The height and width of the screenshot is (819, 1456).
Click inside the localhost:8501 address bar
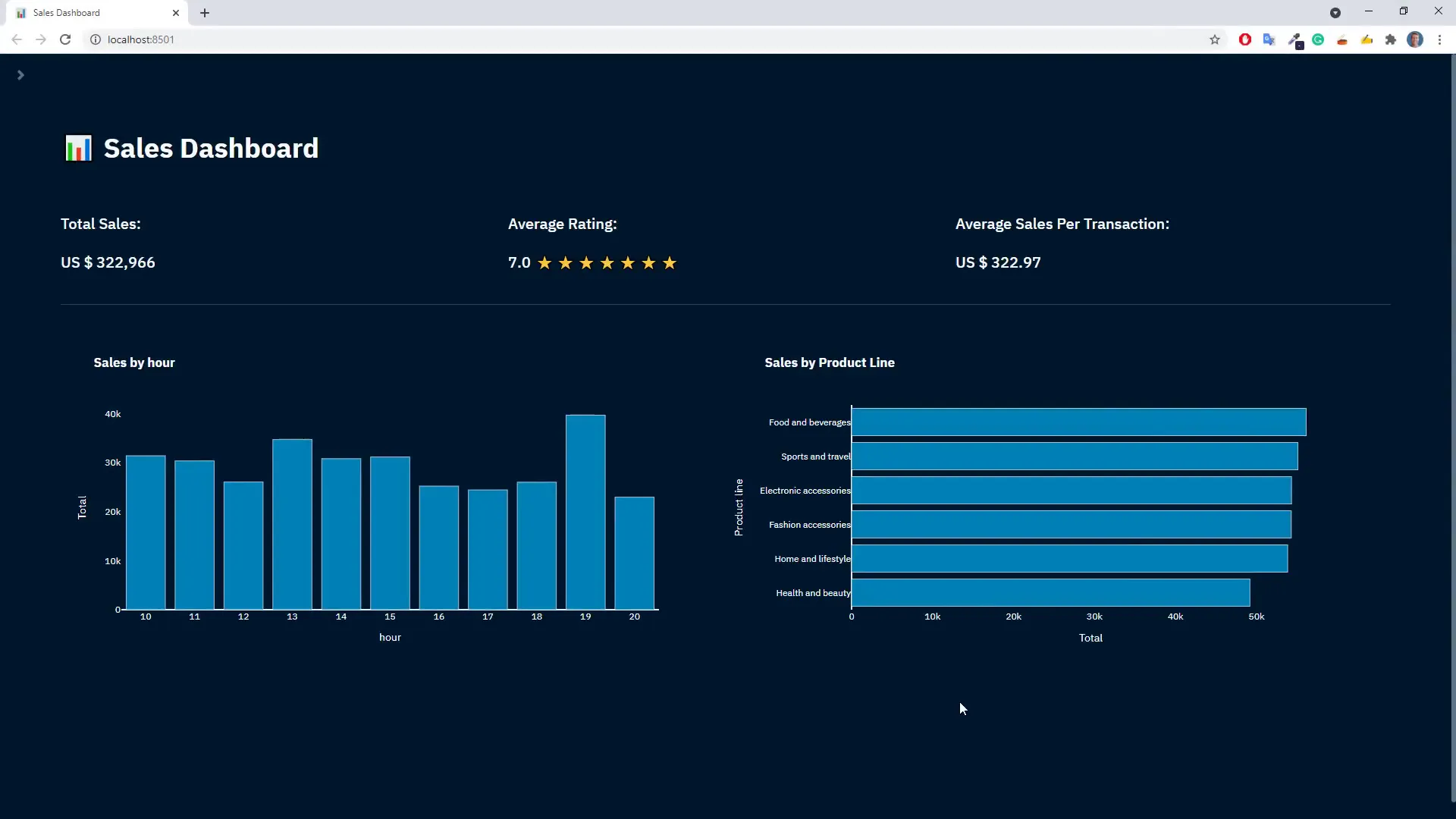point(303,39)
